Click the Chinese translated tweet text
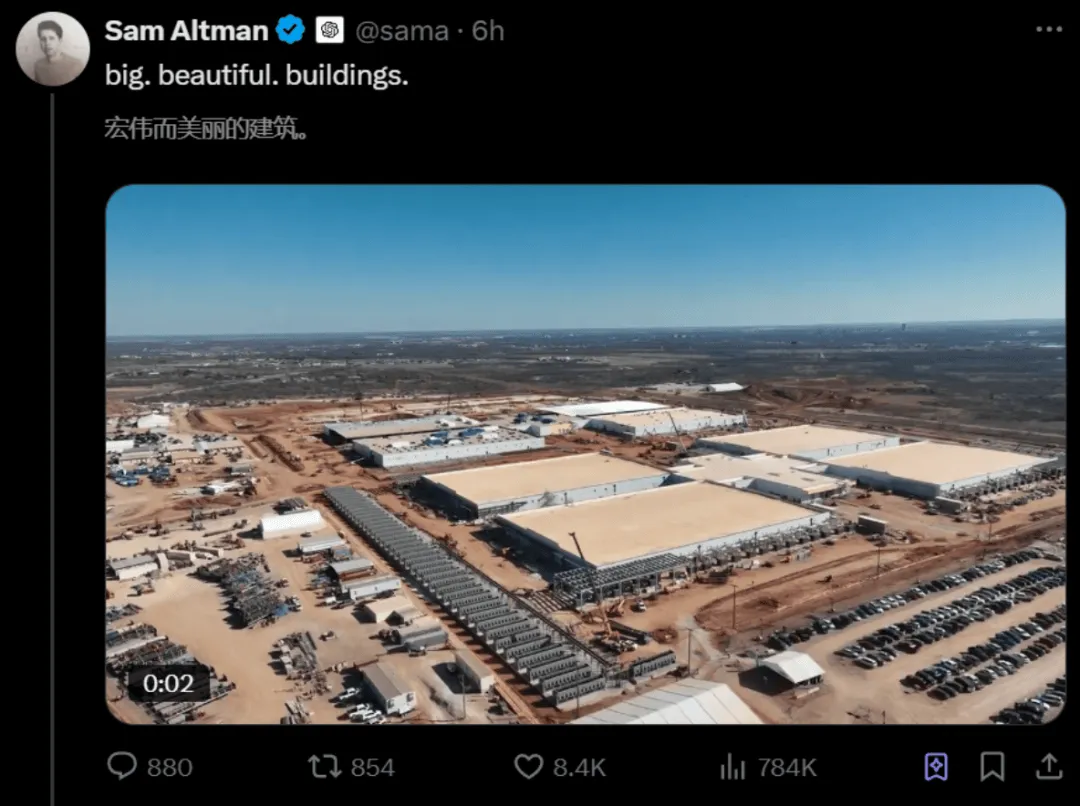The height and width of the screenshot is (806, 1080). click(206, 128)
